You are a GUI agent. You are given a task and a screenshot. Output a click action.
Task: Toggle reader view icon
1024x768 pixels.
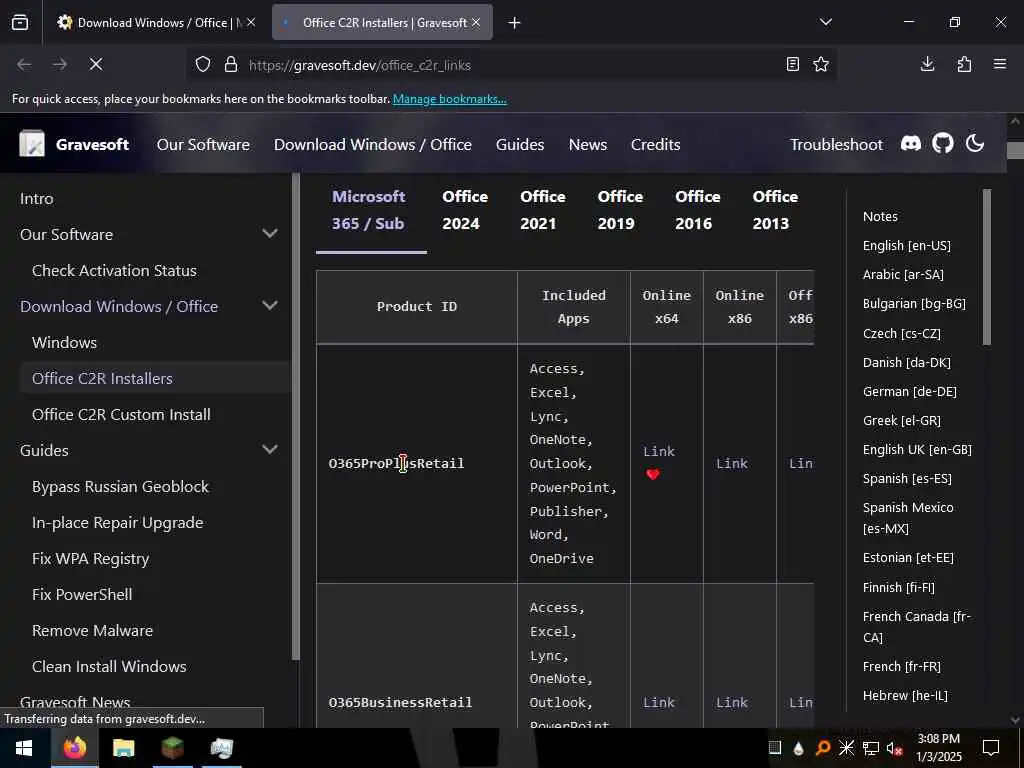pyautogui.click(x=792, y=64)
